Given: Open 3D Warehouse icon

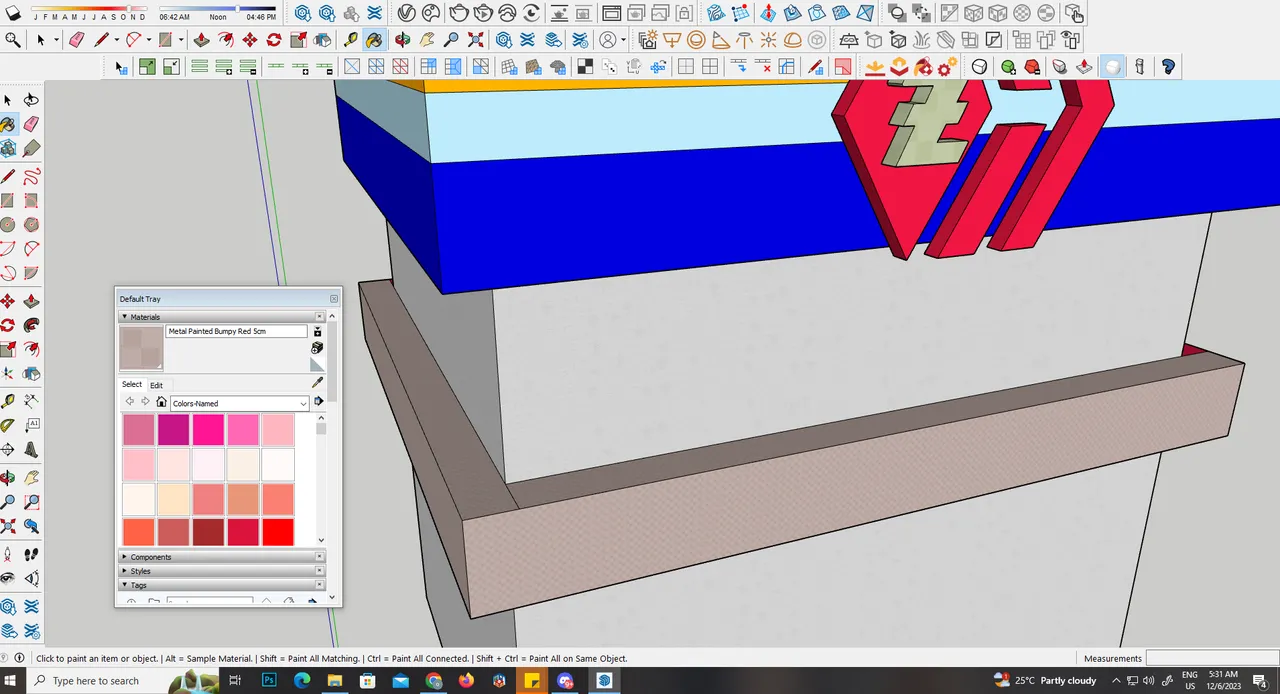Looking at the screenshot, I should [x=504, y=40].
